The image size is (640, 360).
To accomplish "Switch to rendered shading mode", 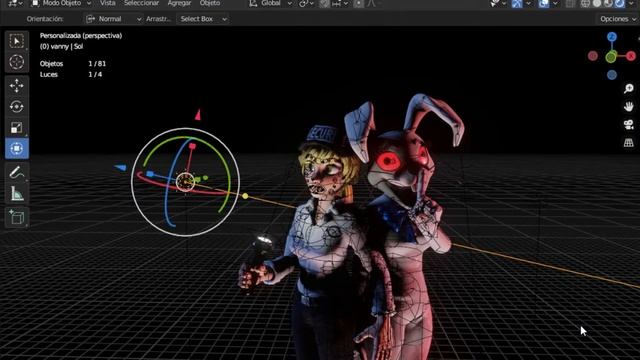I will (620, 3).
